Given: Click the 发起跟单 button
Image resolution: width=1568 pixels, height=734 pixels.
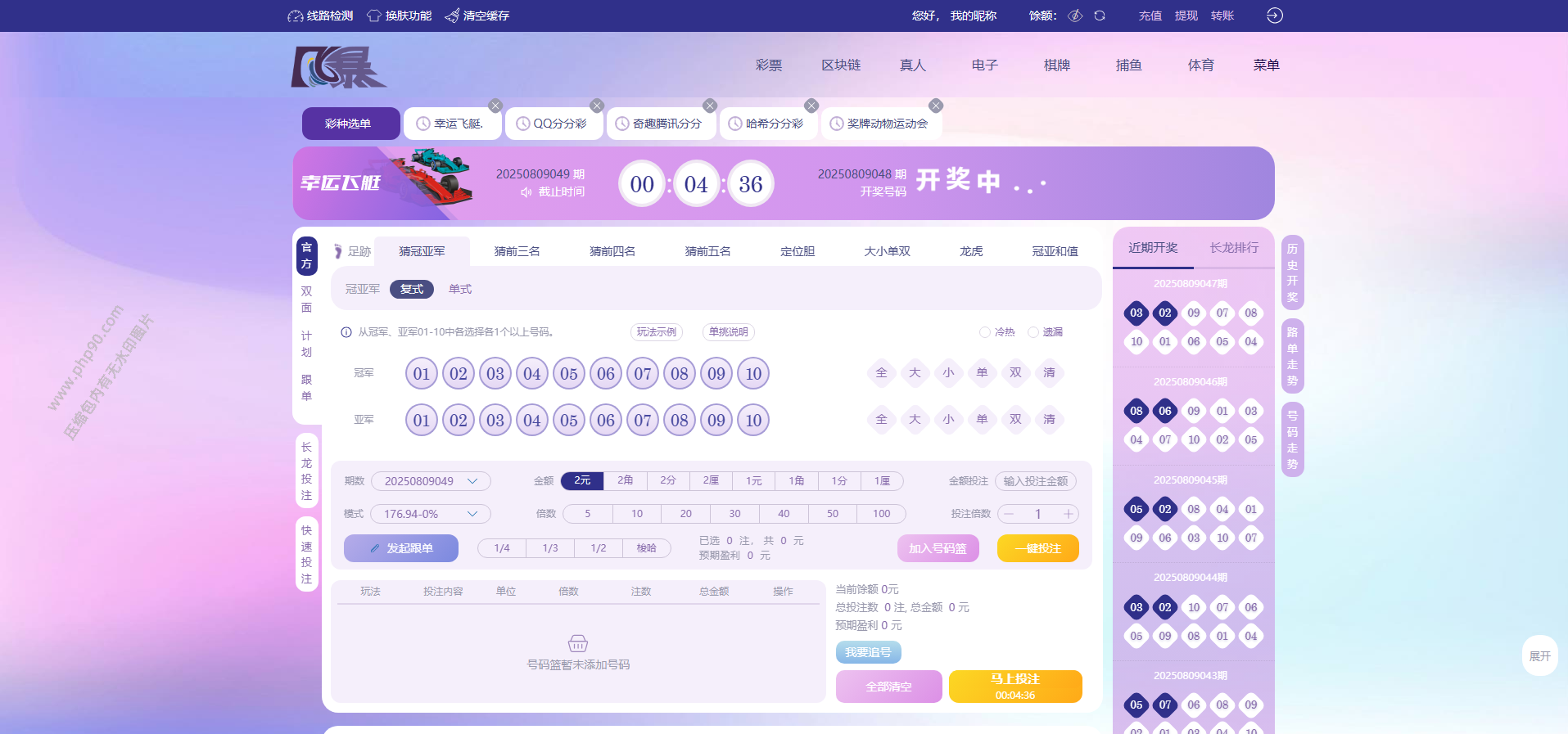Looking at the screenshot, I should click(x=401, y=548).
